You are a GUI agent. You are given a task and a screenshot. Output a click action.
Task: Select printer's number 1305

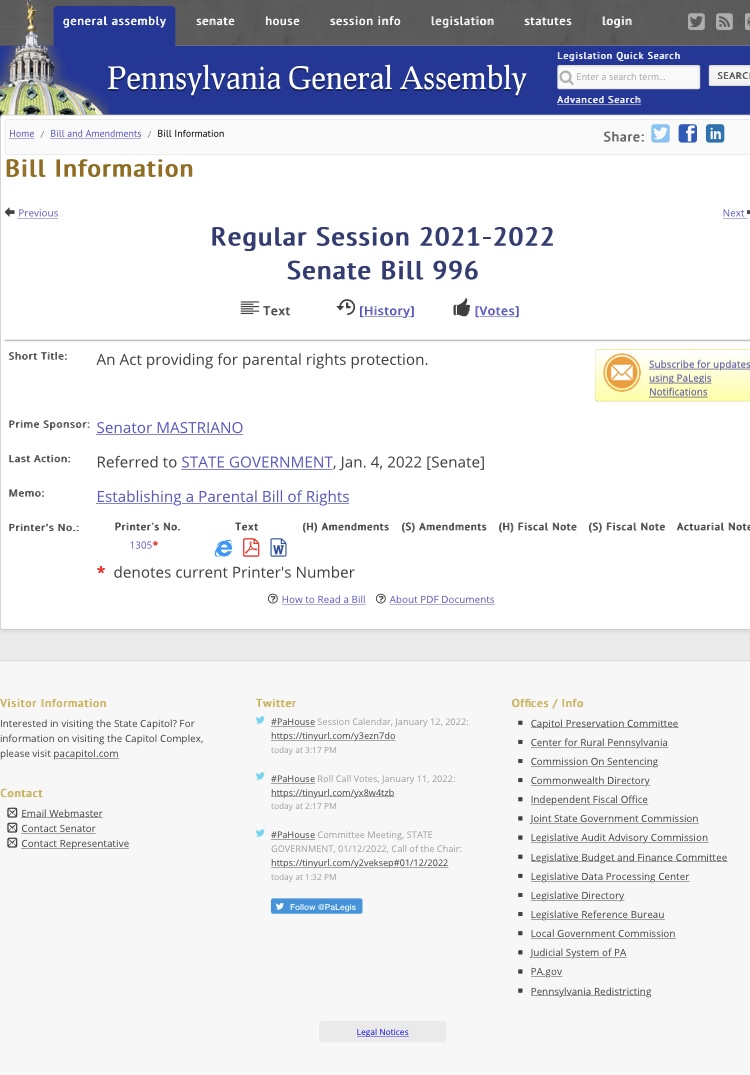pyautogui.click(x=141, y=545)
